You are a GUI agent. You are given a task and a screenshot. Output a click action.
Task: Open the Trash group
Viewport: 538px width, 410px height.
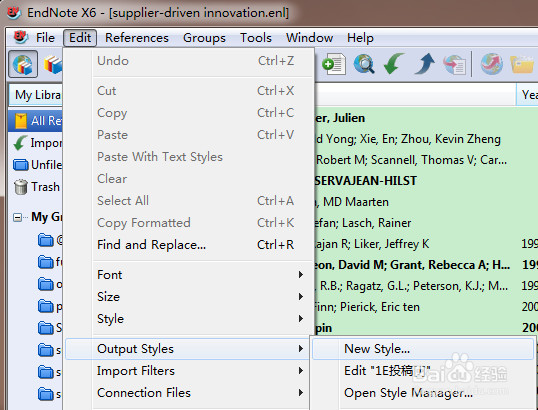click(x=35, y=187)
